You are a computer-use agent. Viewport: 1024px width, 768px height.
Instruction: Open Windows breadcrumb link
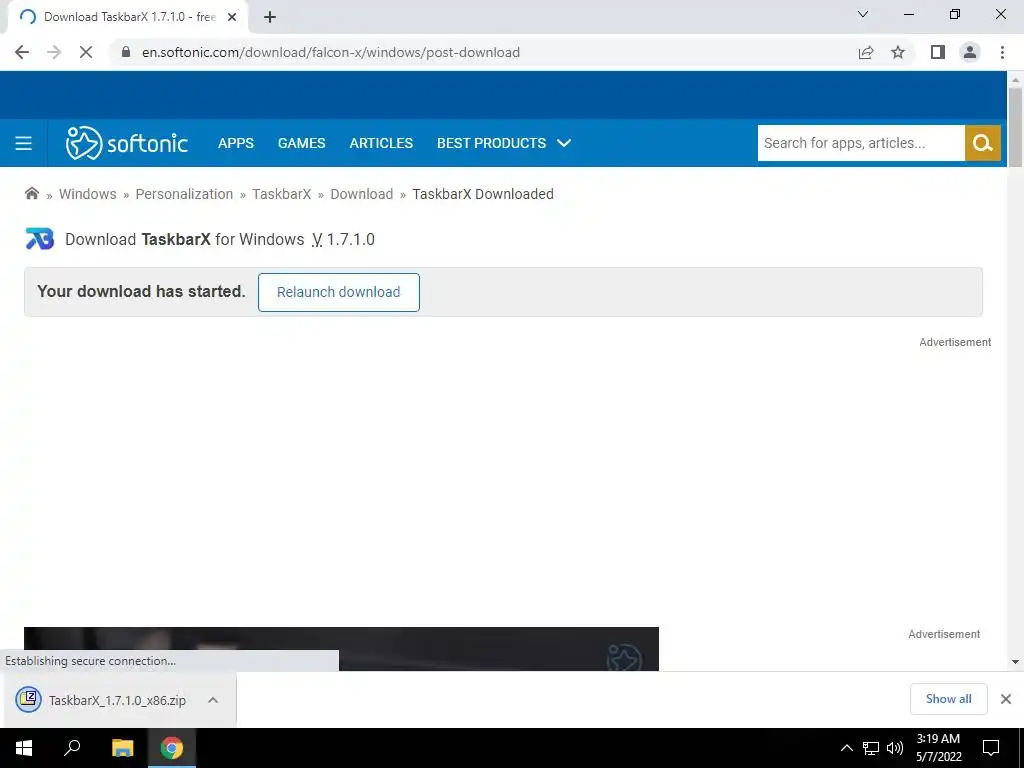(88, 194)
